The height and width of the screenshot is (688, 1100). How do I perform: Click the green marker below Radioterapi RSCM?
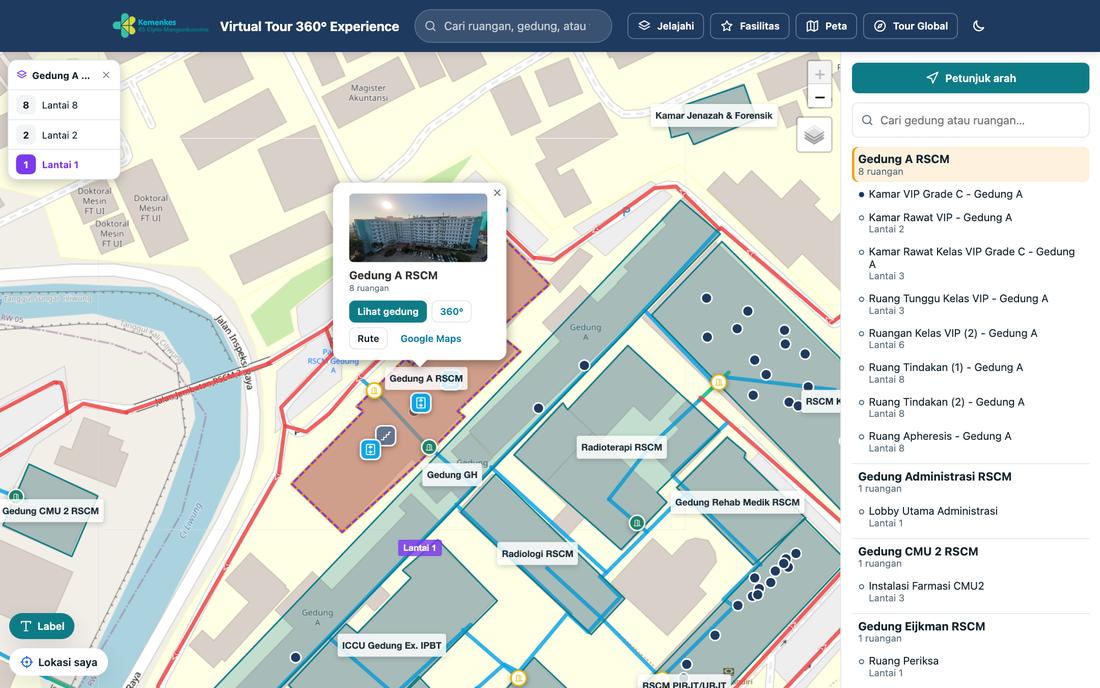(636, 522)
